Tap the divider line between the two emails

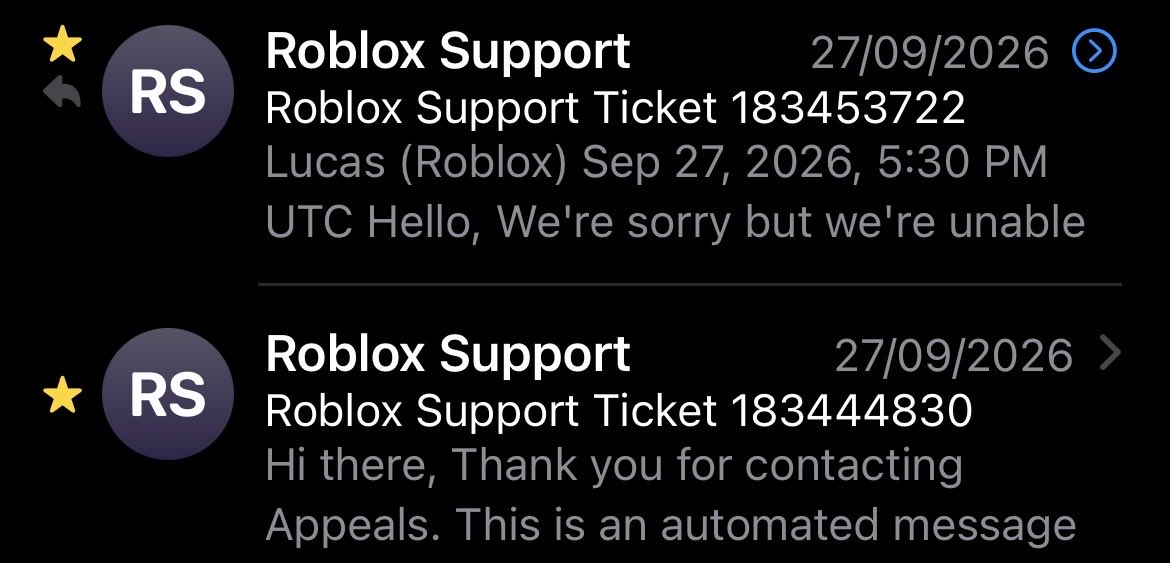[689, 284]
